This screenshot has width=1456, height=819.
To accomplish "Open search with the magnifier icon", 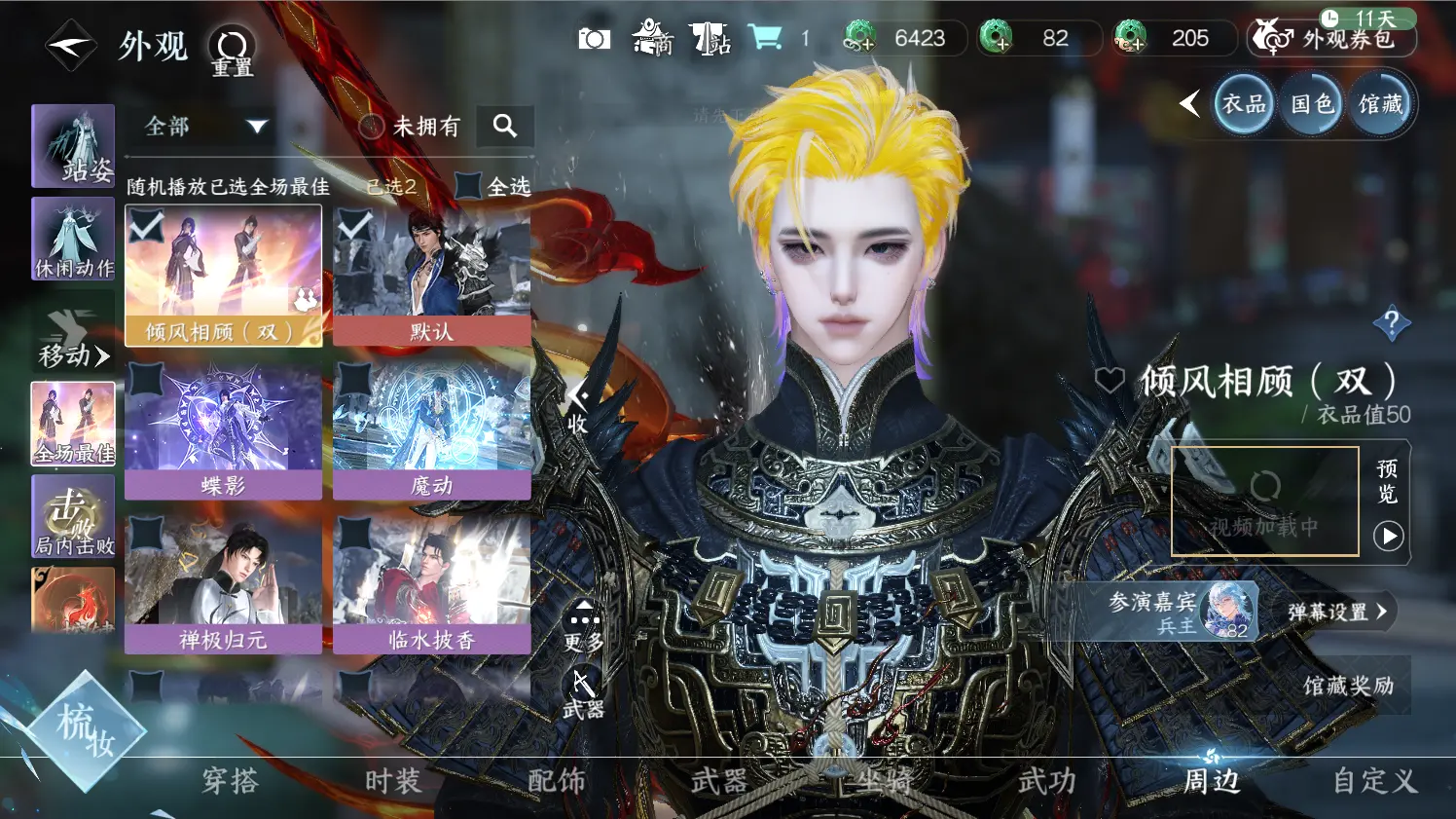I will coord(504,126).
